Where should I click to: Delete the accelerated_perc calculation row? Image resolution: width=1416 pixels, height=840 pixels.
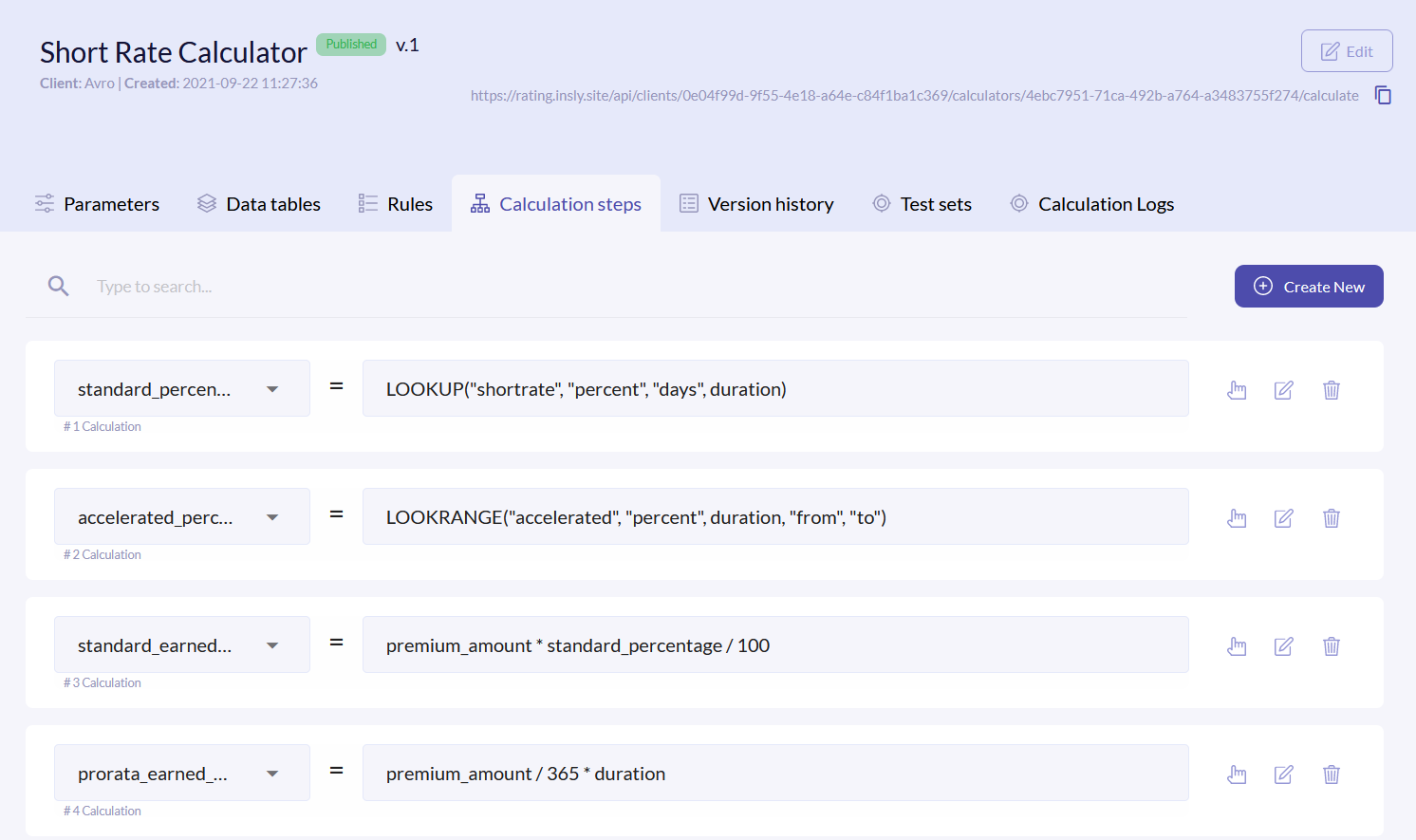tap(1331, 518)
